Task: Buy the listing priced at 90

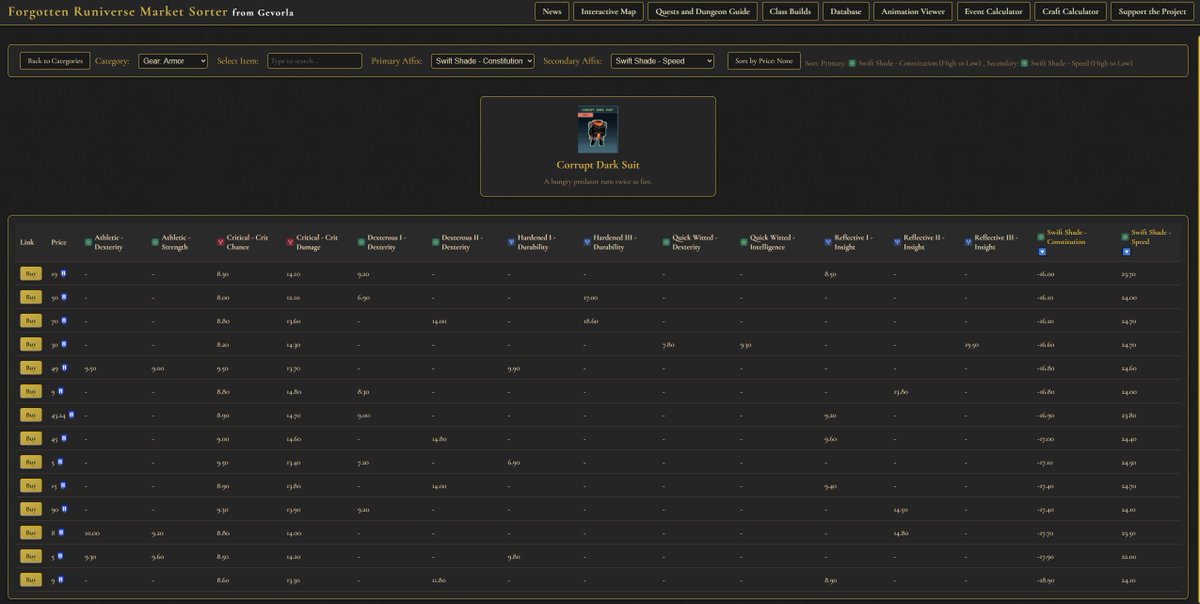Action: 31,509
